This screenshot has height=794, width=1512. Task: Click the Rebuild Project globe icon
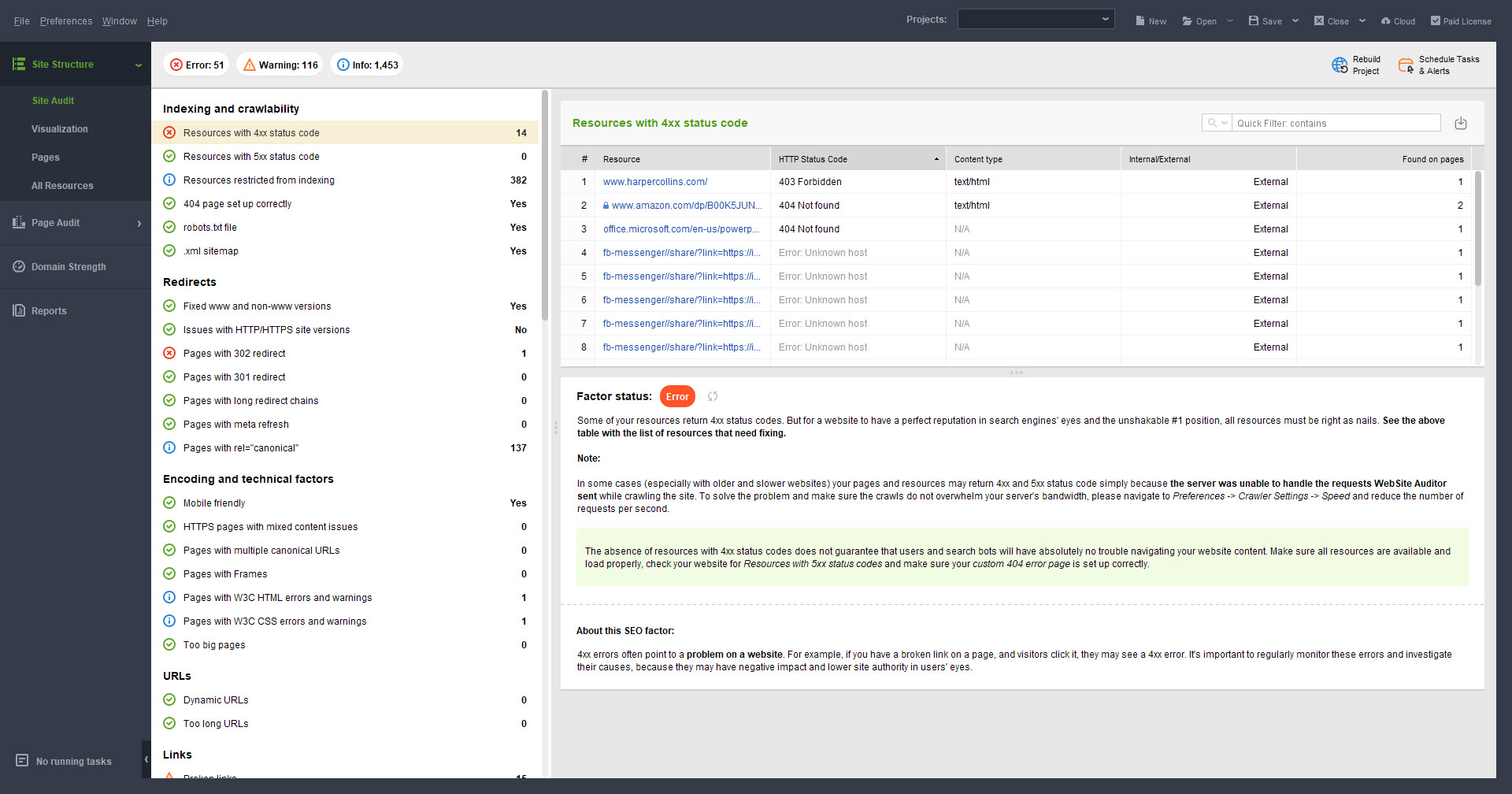pos(1340,65)
